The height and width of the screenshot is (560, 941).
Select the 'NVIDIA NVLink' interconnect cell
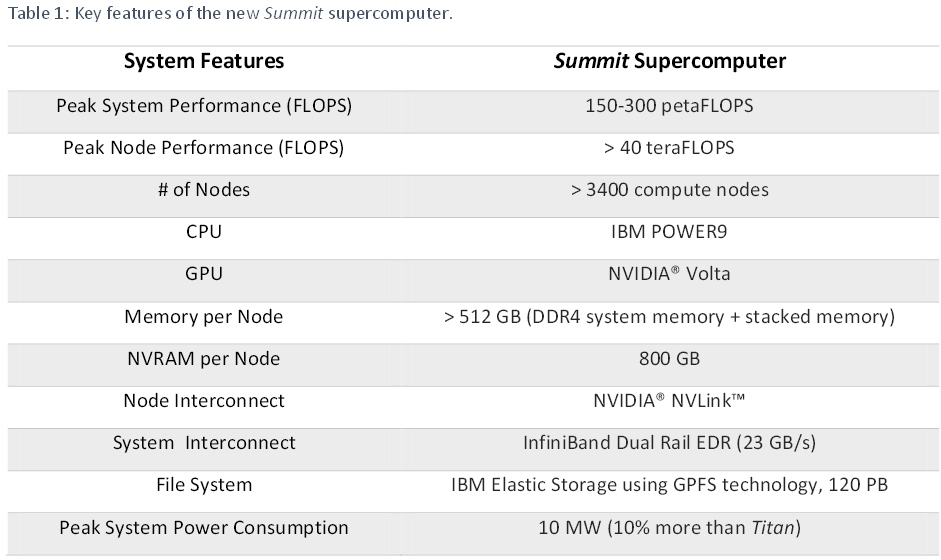coord(669,400)
